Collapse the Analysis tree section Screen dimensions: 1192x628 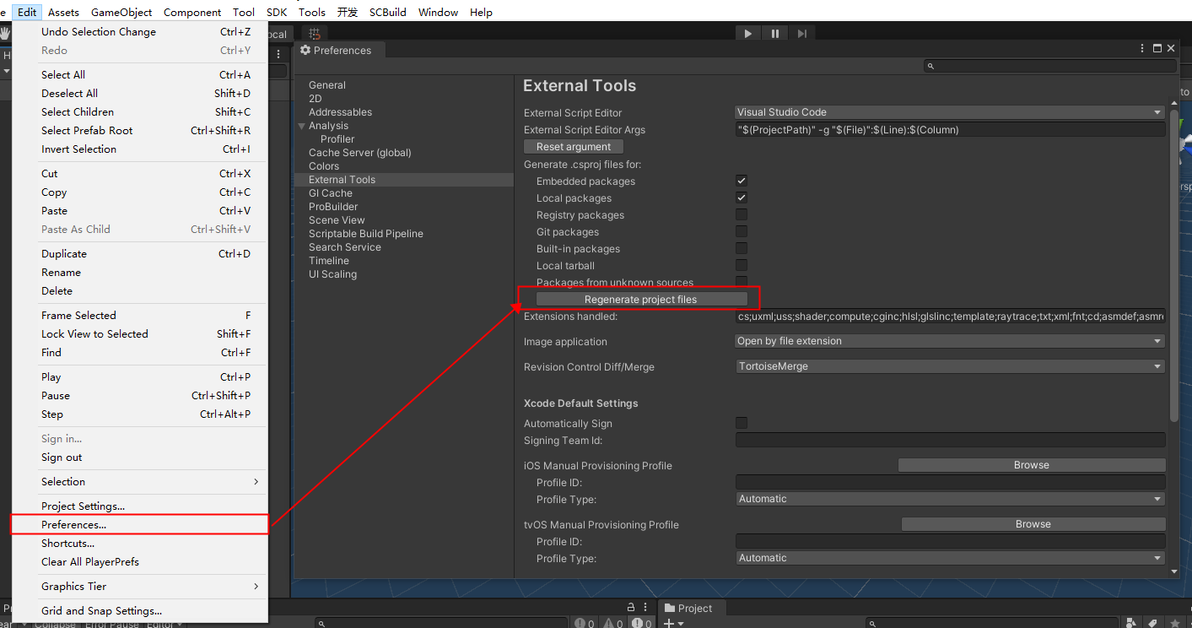[302, 126]
